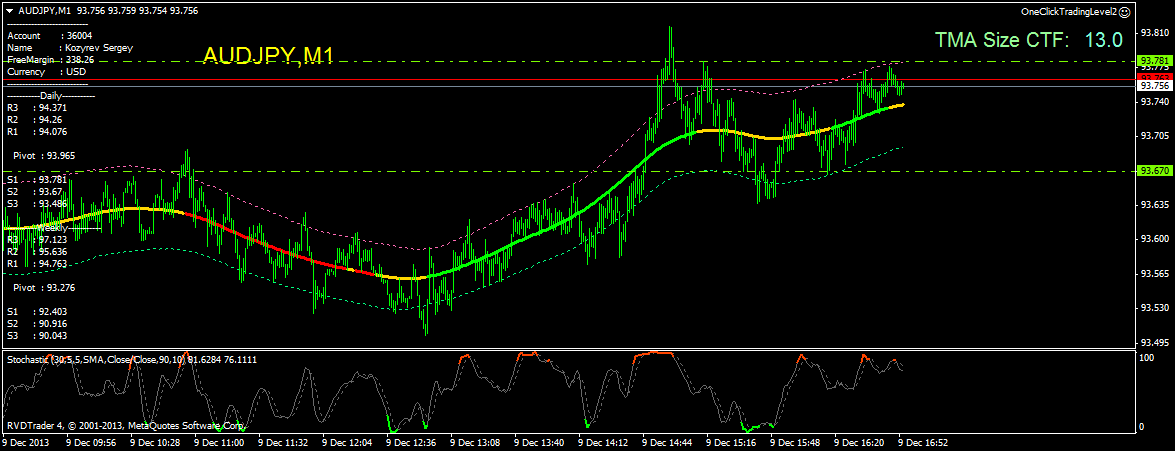Viewport: 1175px width, 451px height.
Task: Click the Stochastic indicator label in subwindow
Action: [x=133, y=360]
